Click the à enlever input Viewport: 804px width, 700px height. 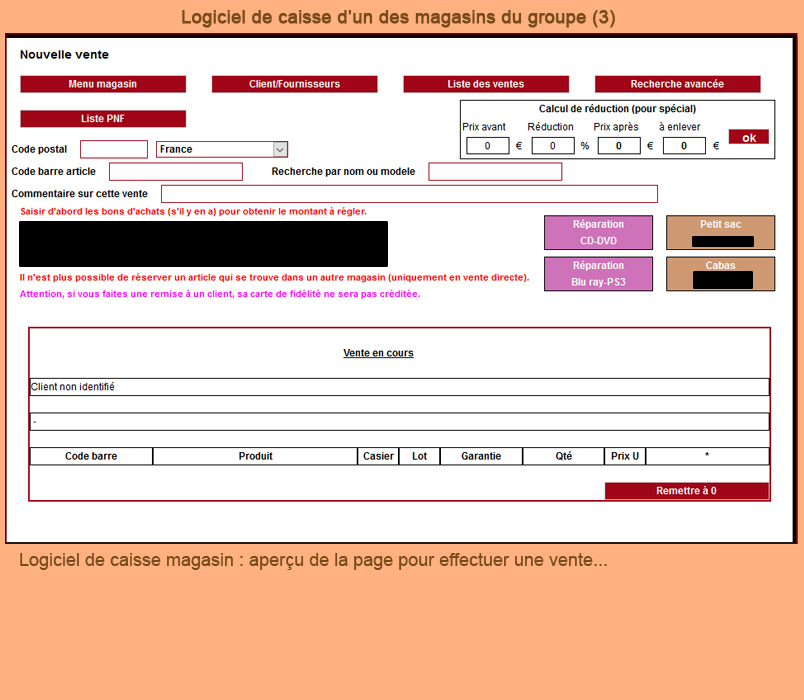[x=684, y=146]
